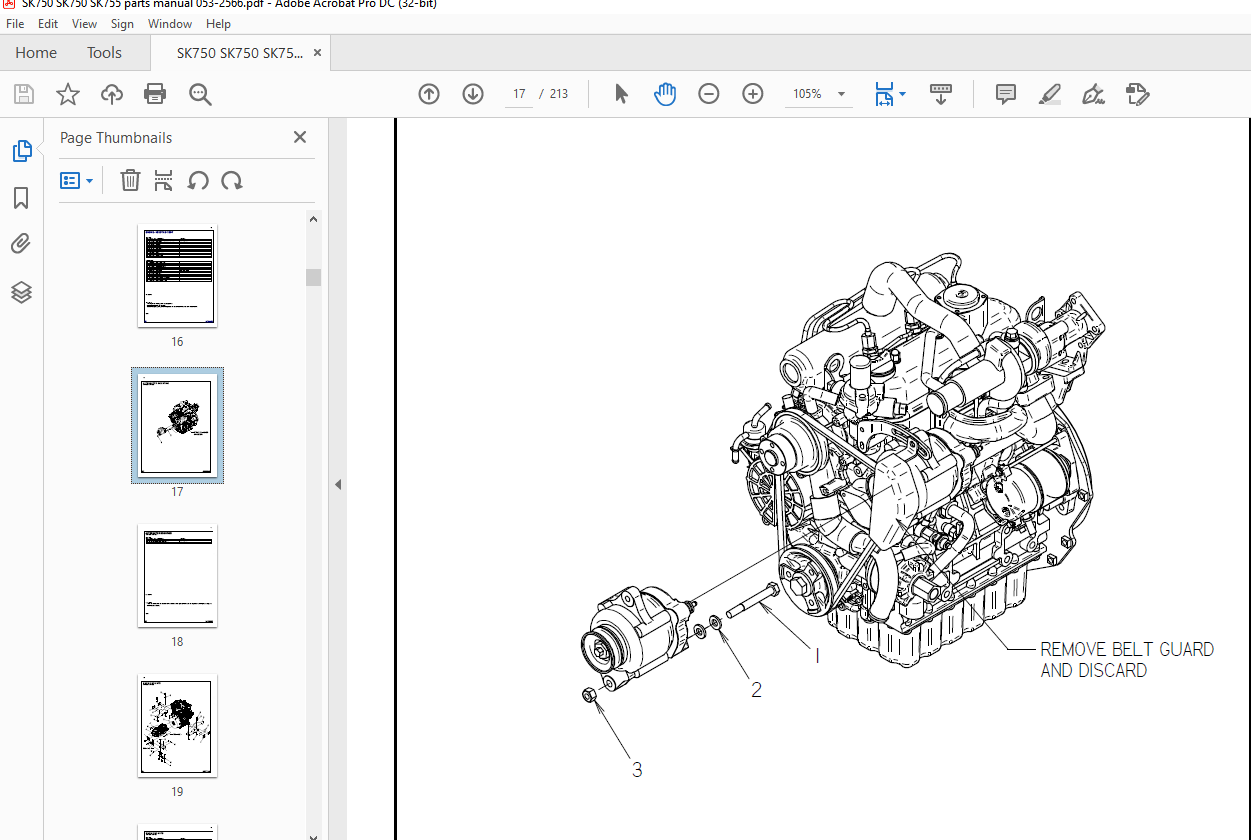Viewport: 1251px width, 840px height.
Task: Click part callout number 3
Action: 636,770
